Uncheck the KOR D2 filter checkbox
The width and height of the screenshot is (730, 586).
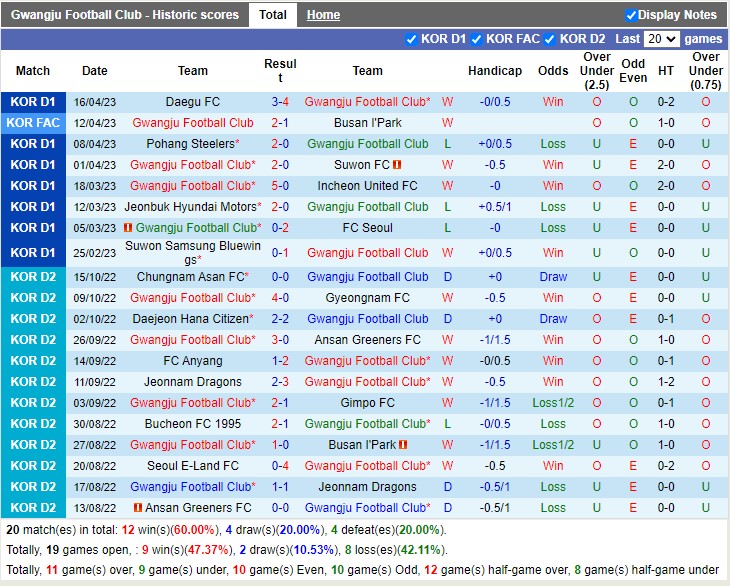coord(550,40)
